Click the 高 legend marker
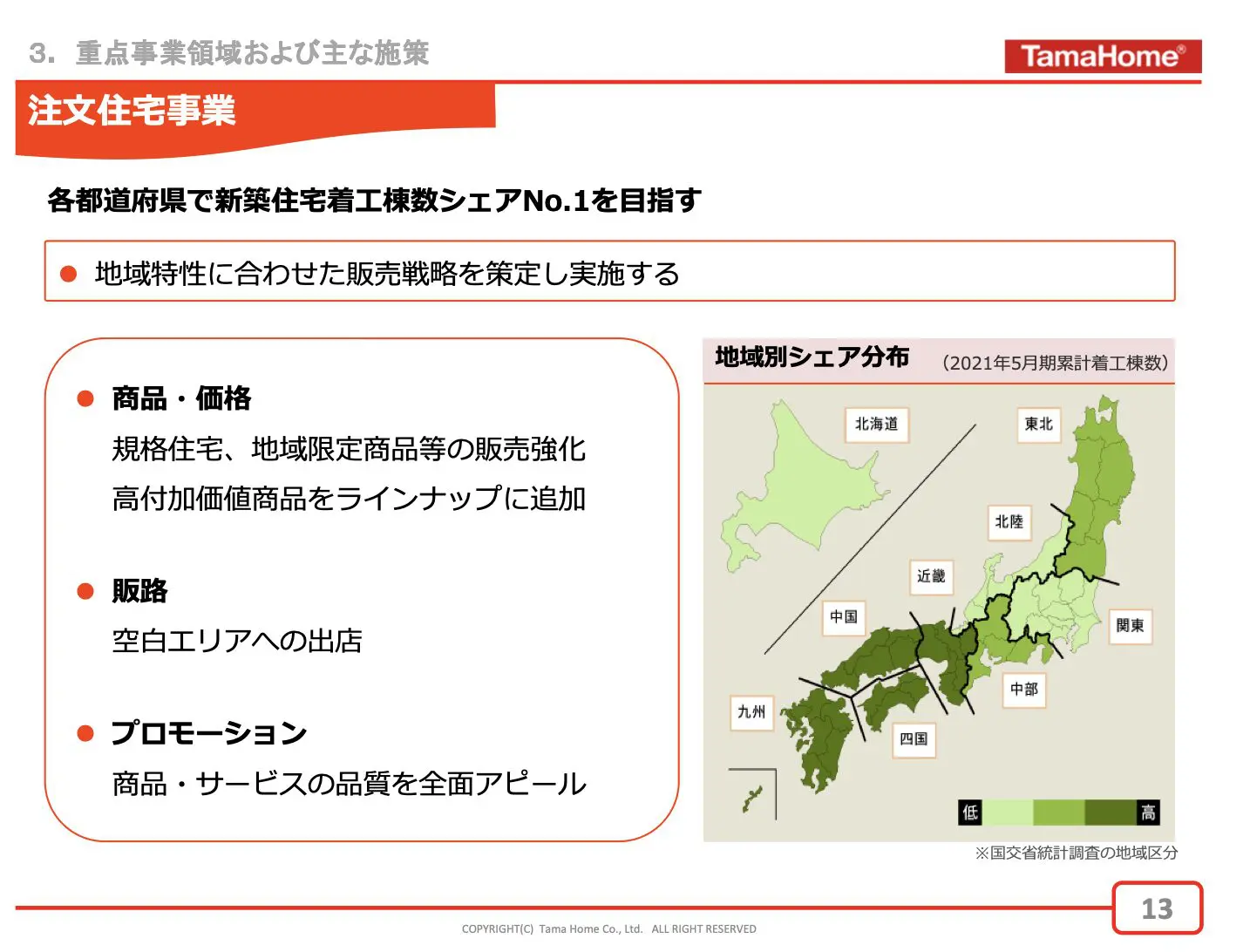1250x952 pixels. 1148,813
